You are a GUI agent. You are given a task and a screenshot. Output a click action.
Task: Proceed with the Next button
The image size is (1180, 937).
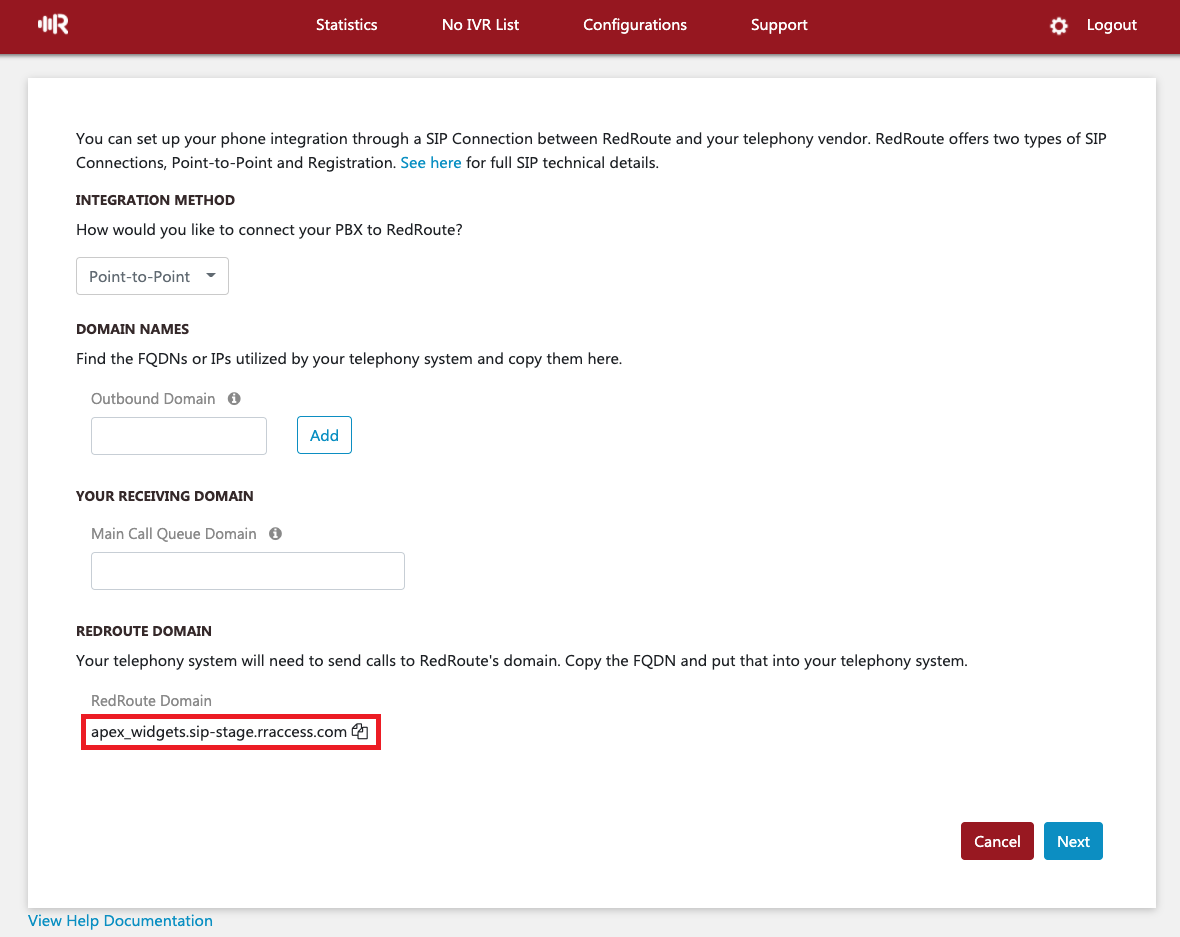point(1073,841)
